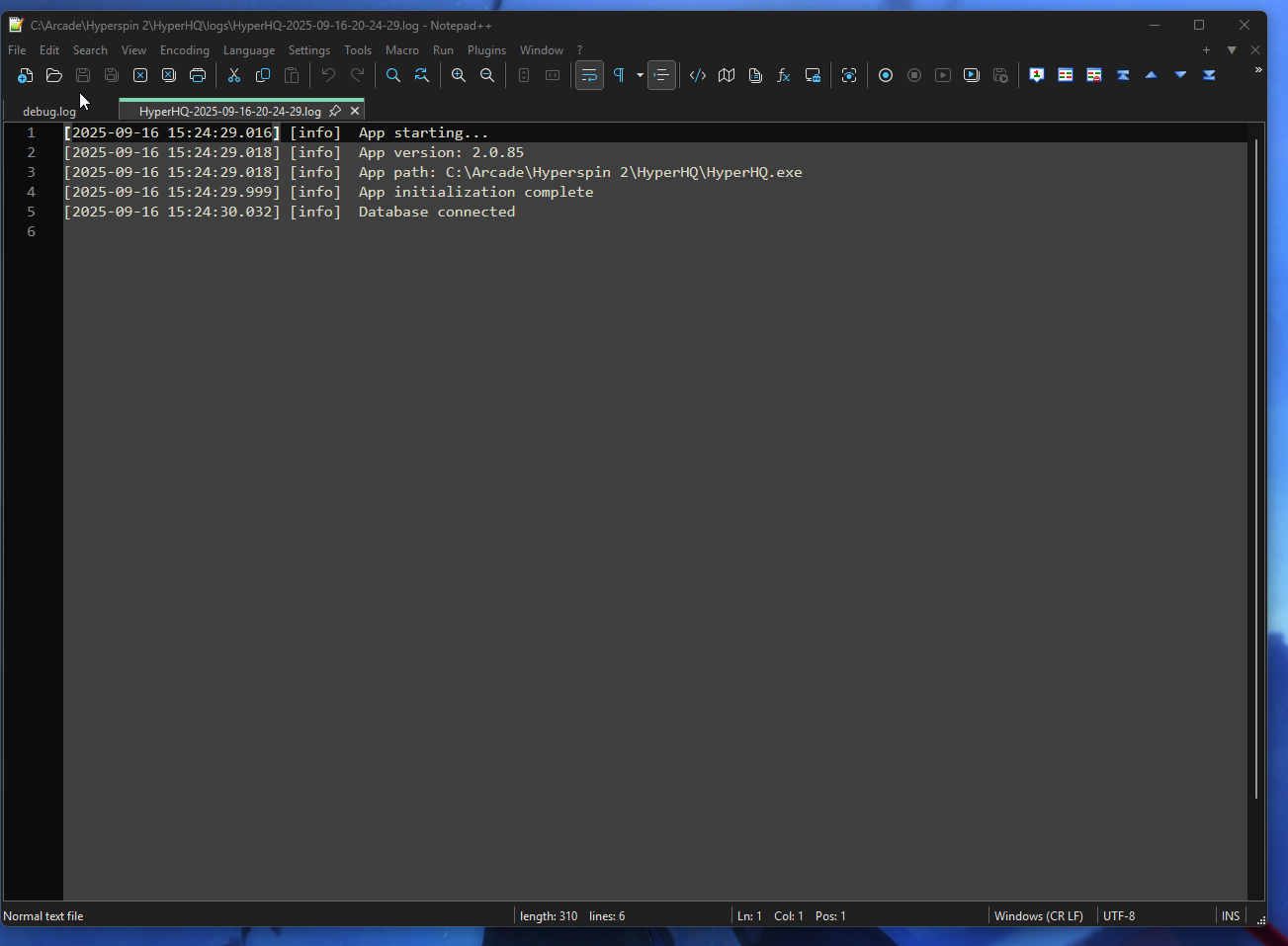The width and height of the screenshot is (1288, 946).
Task: Click the user-defined language code icon
Action: click(x=698, y=75)
